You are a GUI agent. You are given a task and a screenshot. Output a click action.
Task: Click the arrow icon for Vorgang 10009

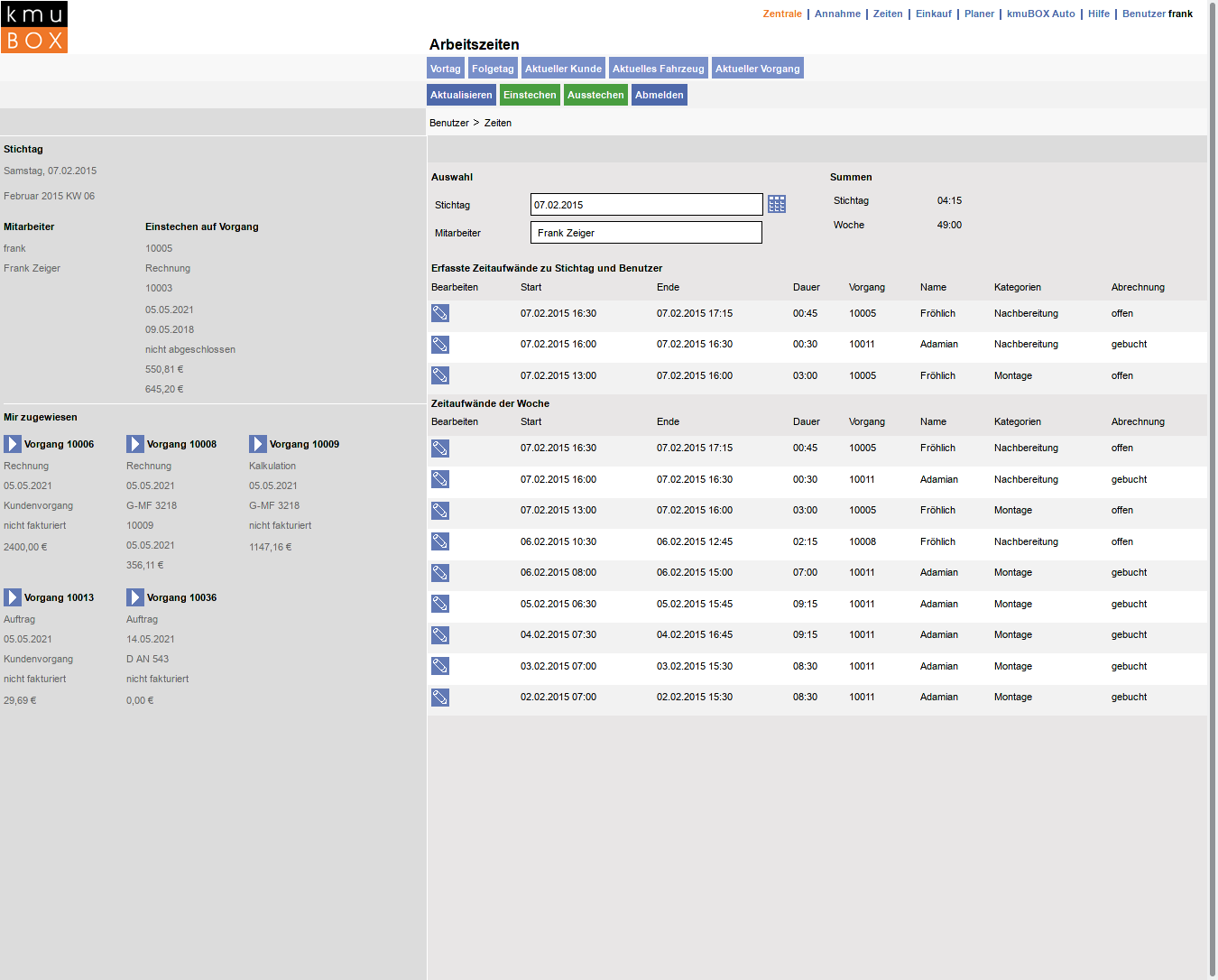(258, 444)
